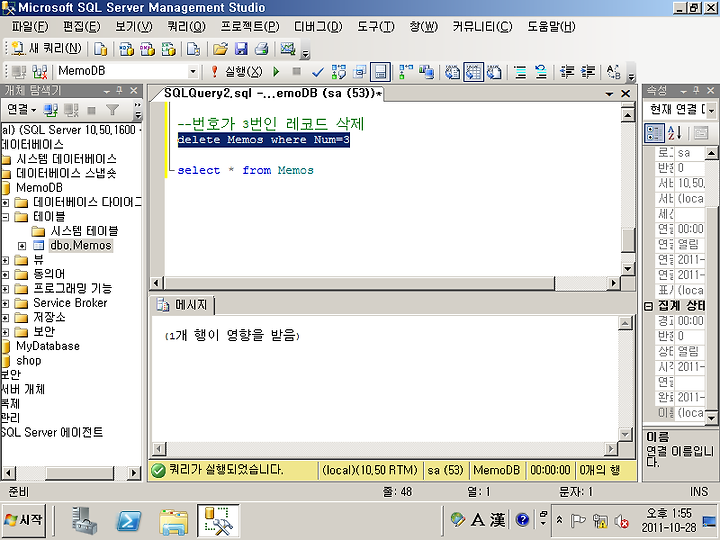The height and width of the screenshot is (540, 720).
Task: Select Results to Text icon
Action: click(453, 72)
